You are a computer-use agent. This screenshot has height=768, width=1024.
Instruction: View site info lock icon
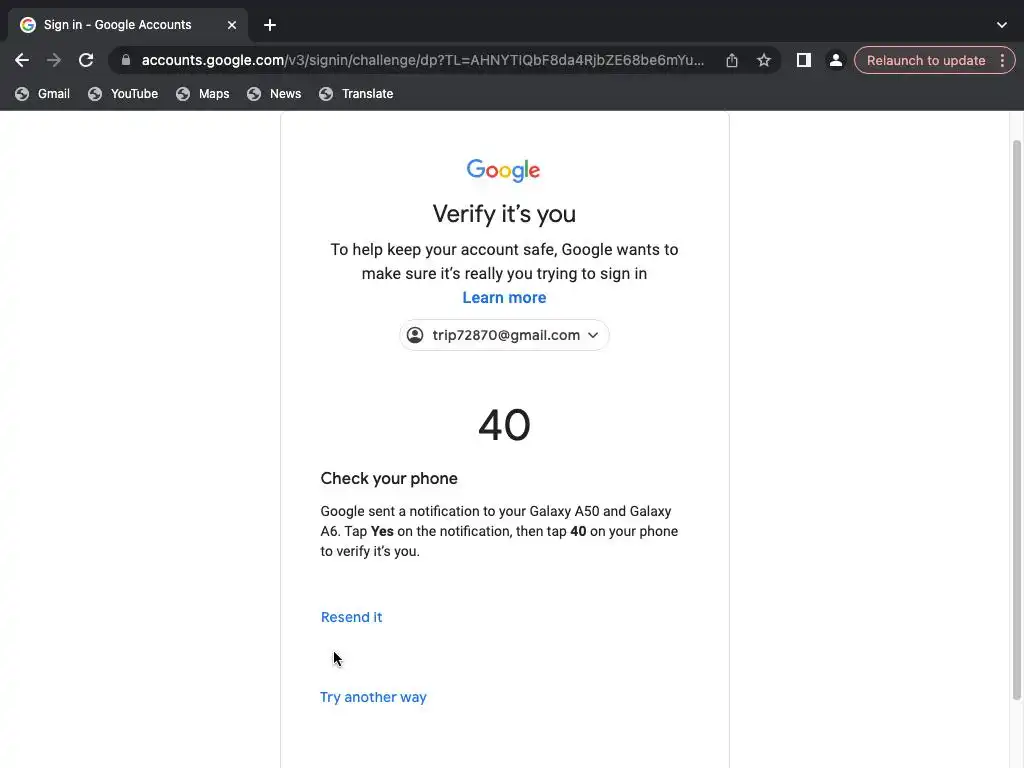(x=125, y=60)
